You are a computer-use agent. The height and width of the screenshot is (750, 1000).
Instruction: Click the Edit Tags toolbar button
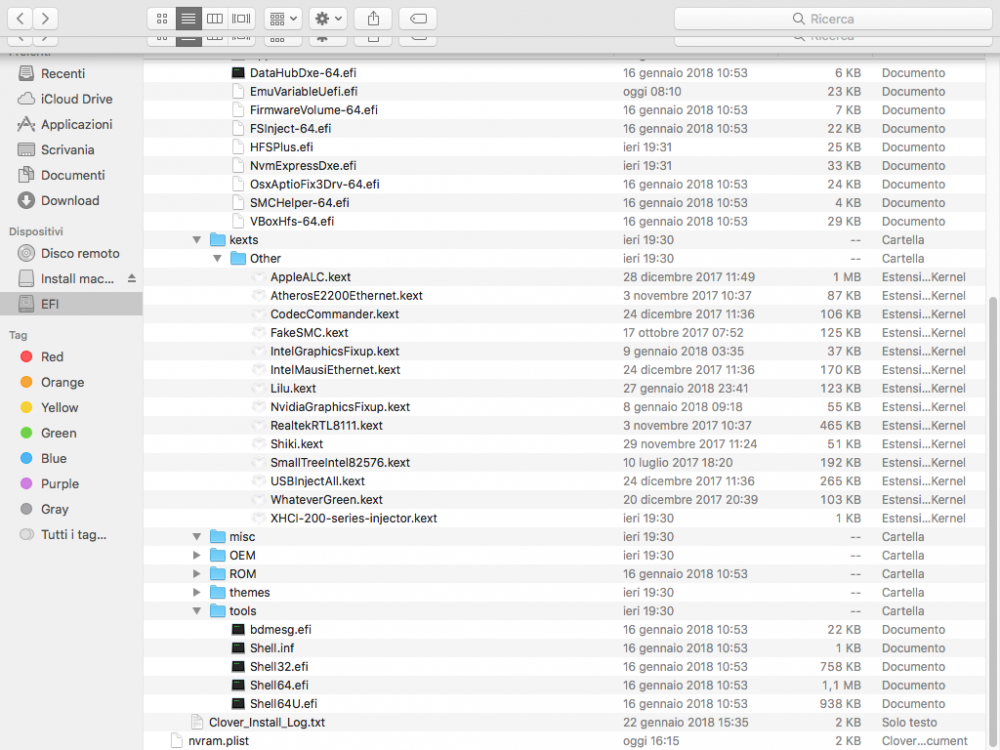click(x=418, y=18)
